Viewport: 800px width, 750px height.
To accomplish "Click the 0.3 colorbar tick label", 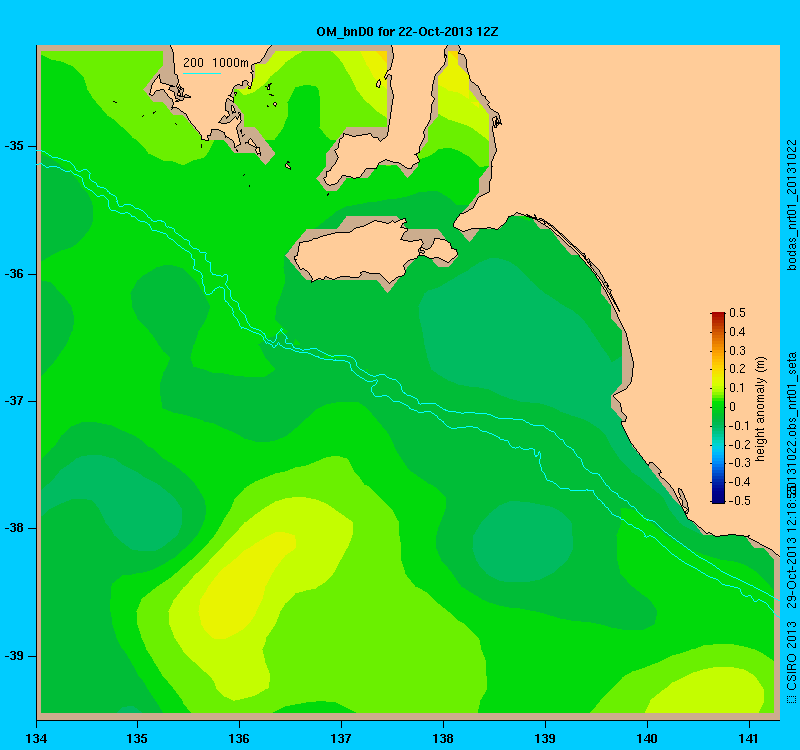I will coord(737,351).
